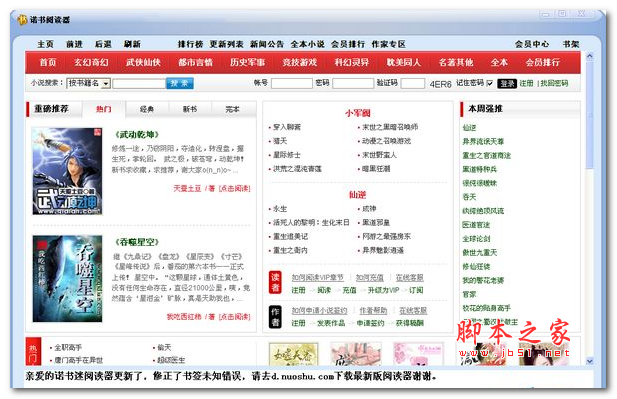This screenshot has width=617, height=399.
Task: Click the red 读者 reader badge
Action: tap(275, 283)
